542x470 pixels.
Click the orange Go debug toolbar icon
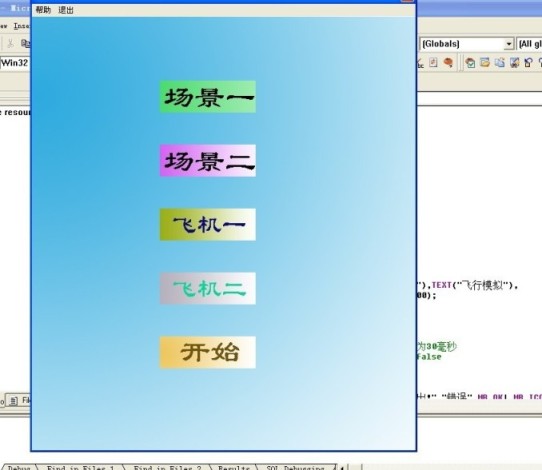pyautogui.click(x=448, y=63)
